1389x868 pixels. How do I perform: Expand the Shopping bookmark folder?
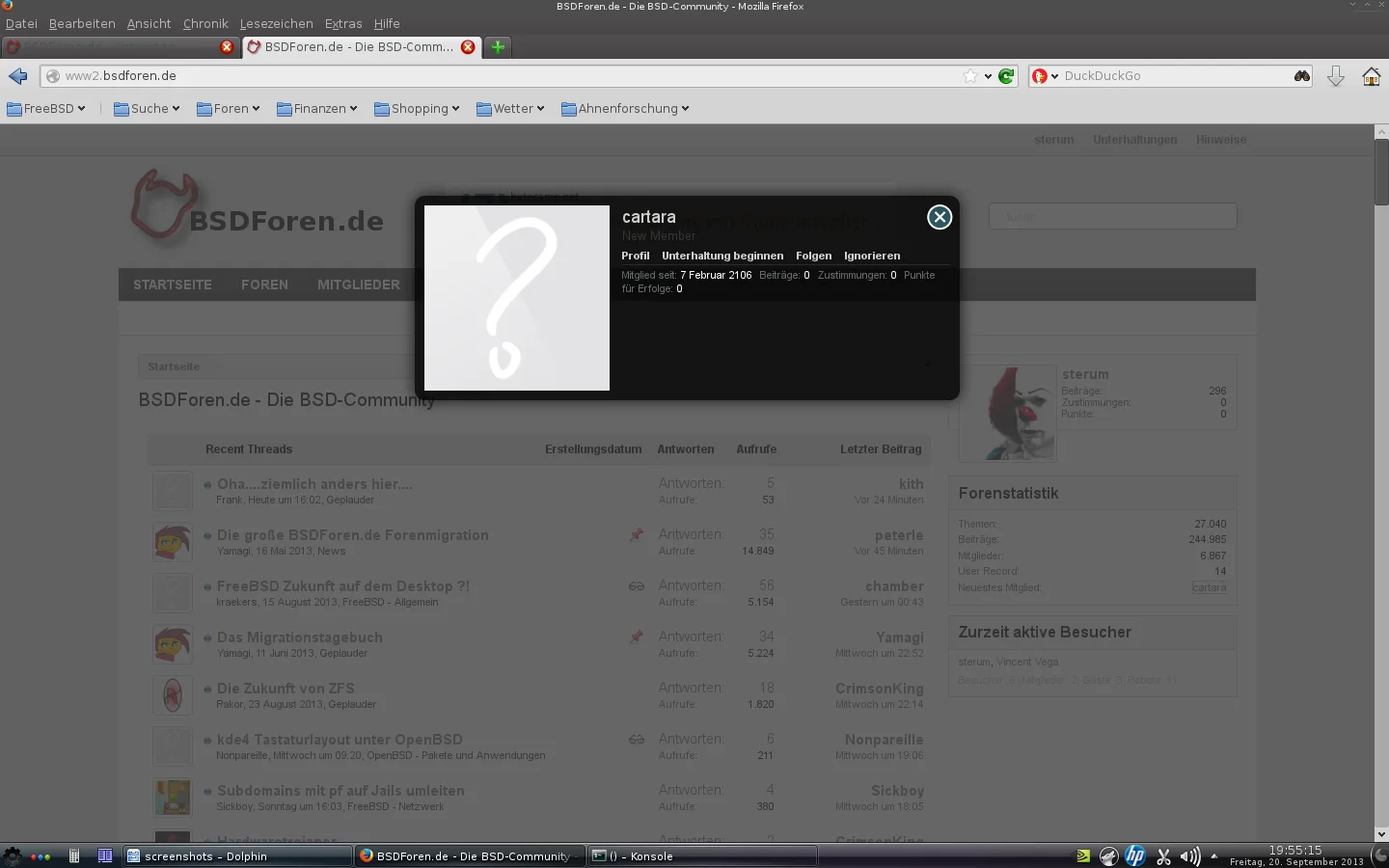[417, 109]
